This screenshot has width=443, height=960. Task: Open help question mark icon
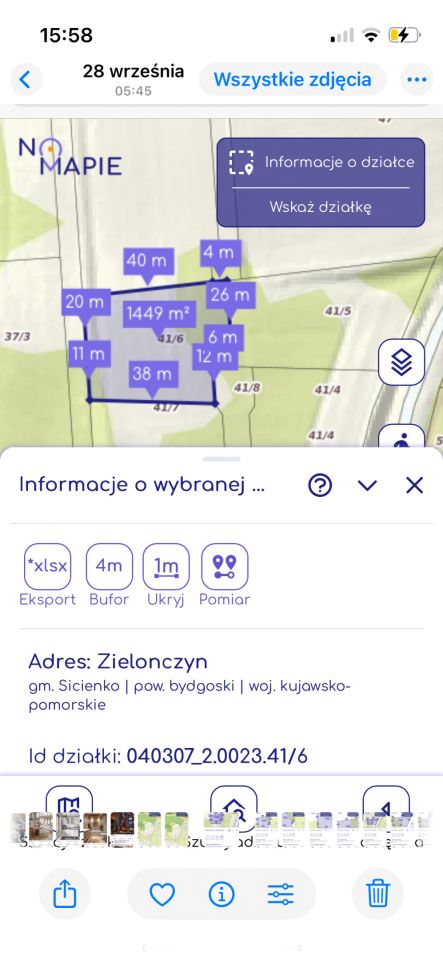pos(320,486)
